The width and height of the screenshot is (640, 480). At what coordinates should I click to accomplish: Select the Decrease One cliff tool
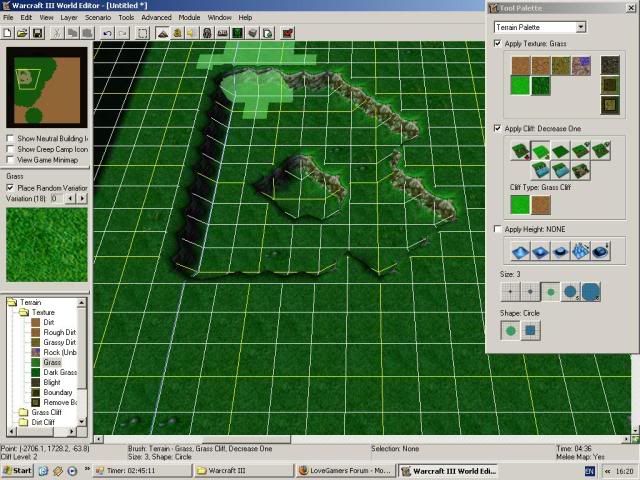tap(540, 151)
